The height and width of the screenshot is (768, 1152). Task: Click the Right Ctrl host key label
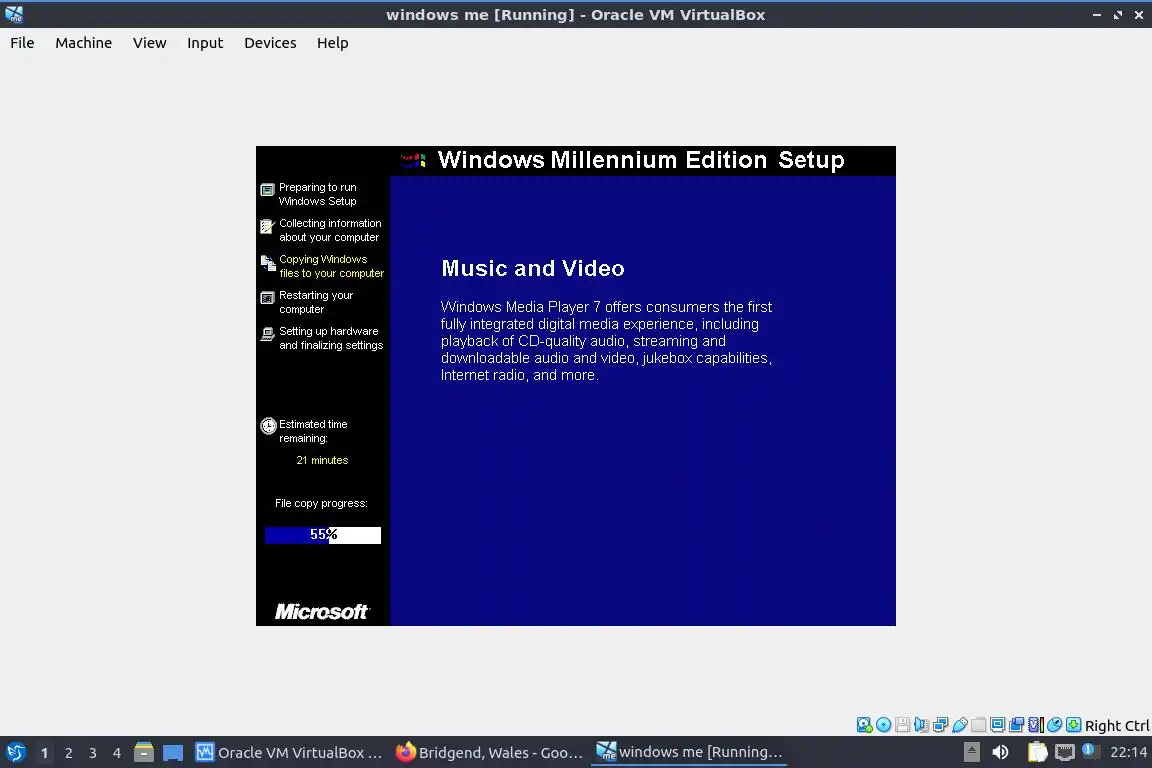[1117, 726]
